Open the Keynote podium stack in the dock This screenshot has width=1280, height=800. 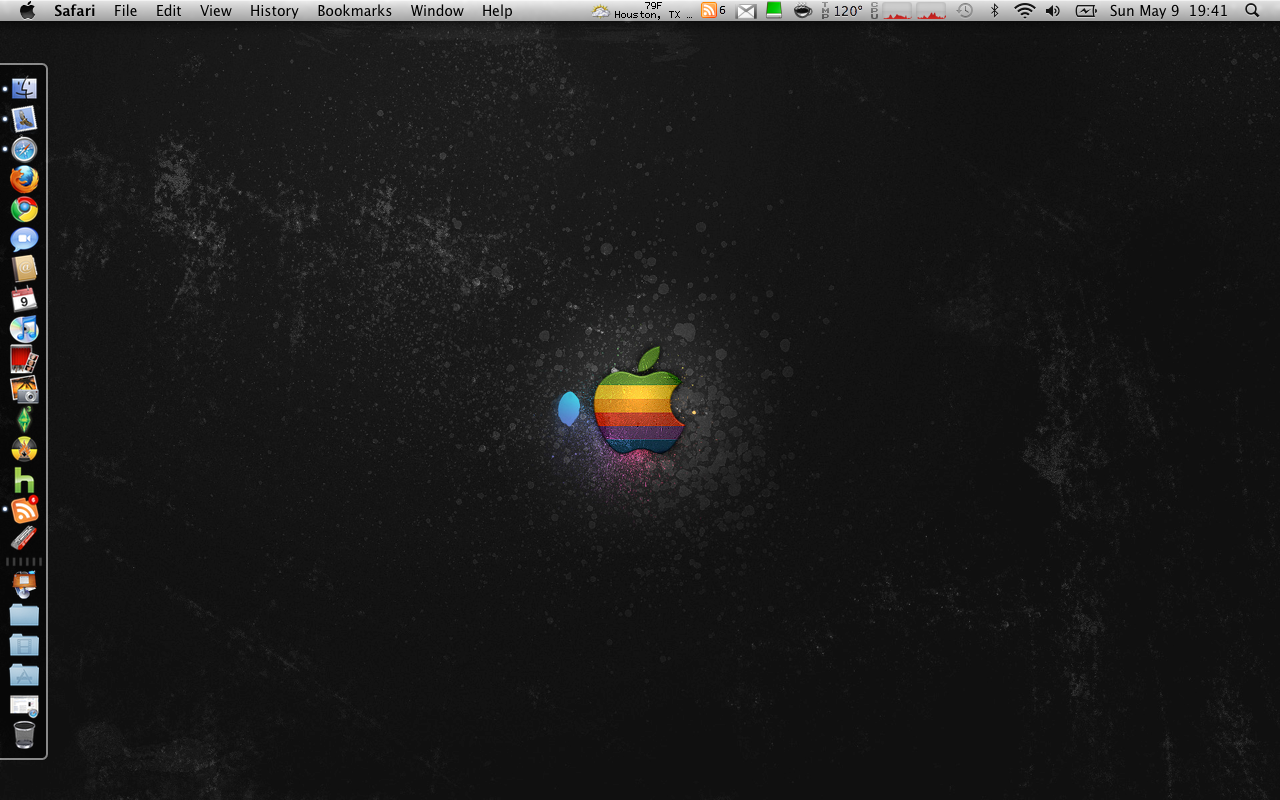24,584
